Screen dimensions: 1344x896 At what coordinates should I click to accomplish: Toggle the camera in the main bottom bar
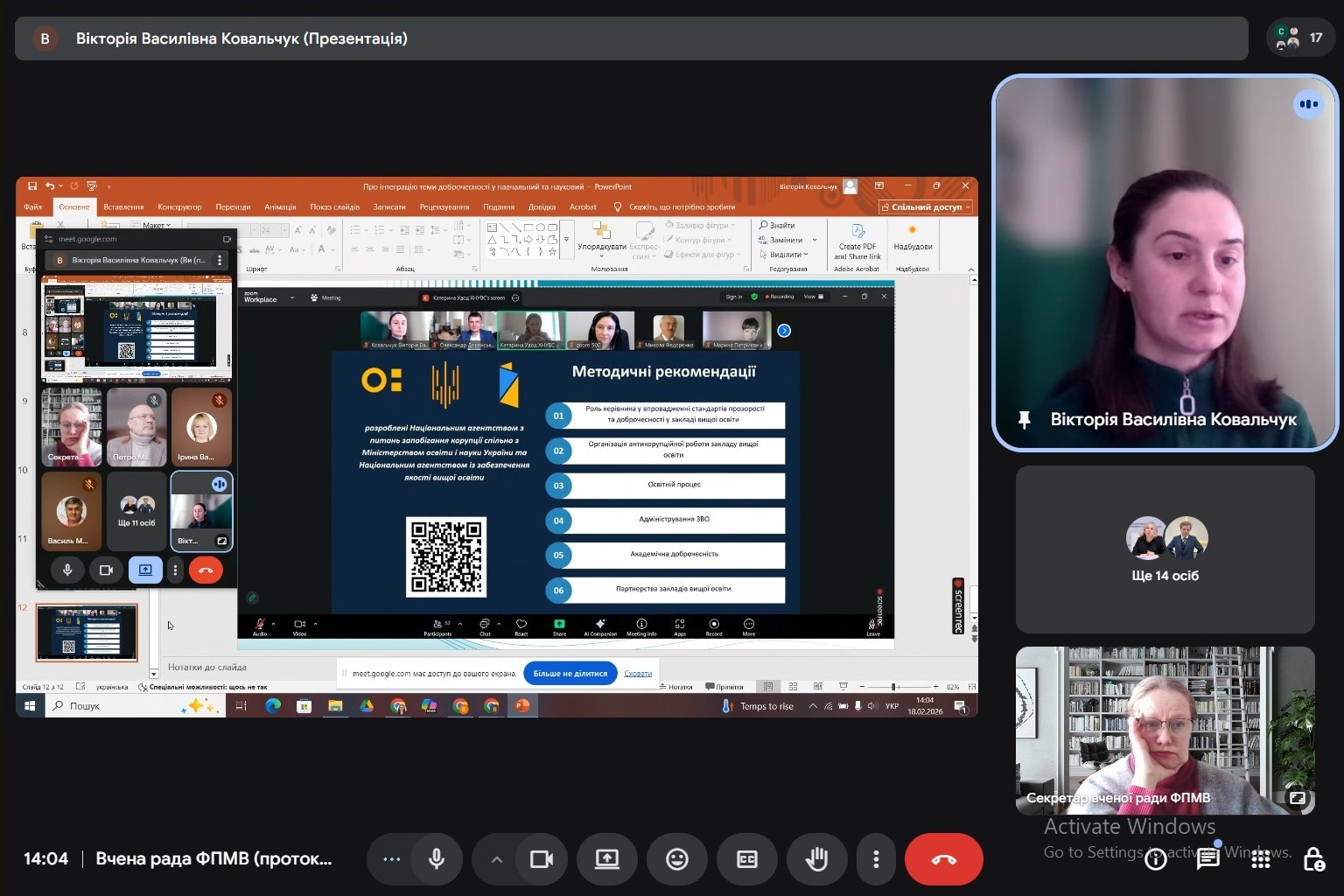click(542, 859)
